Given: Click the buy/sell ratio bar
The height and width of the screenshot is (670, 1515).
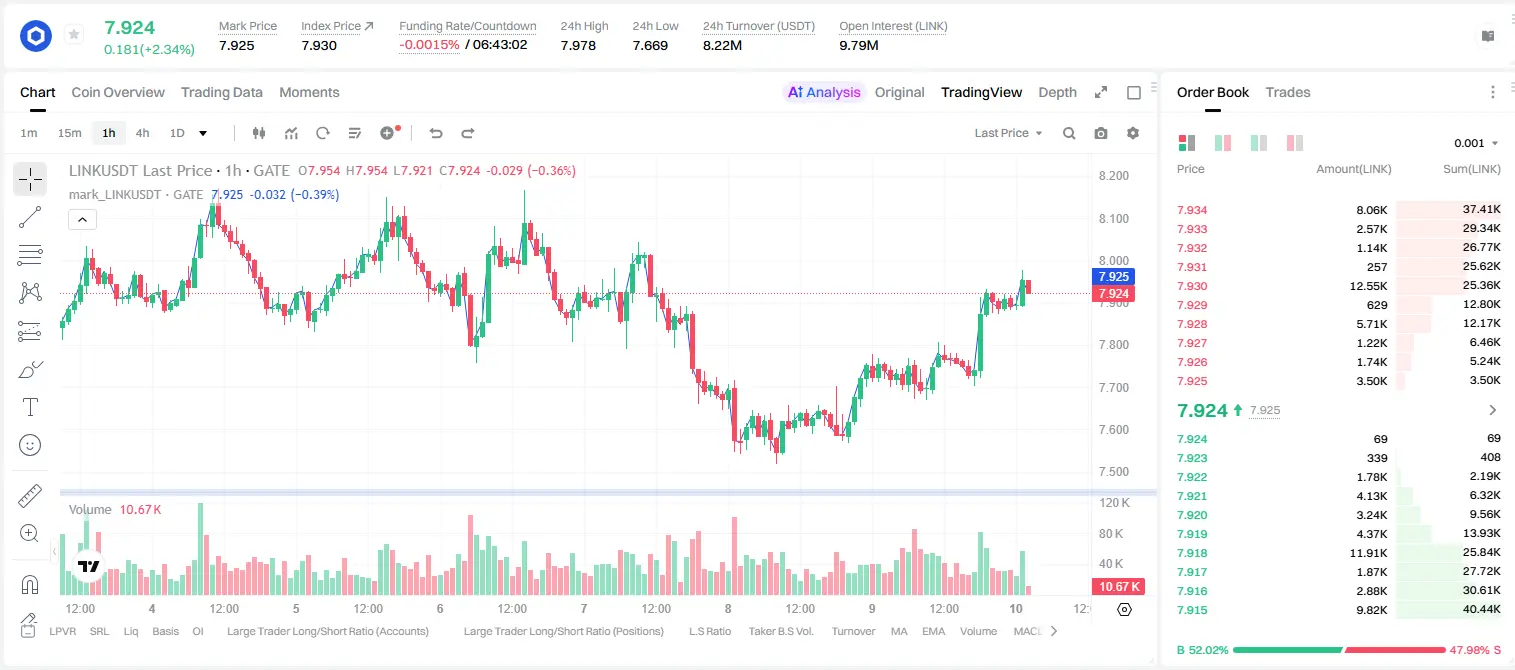Looking at the screenshot, I should 1339,650.
